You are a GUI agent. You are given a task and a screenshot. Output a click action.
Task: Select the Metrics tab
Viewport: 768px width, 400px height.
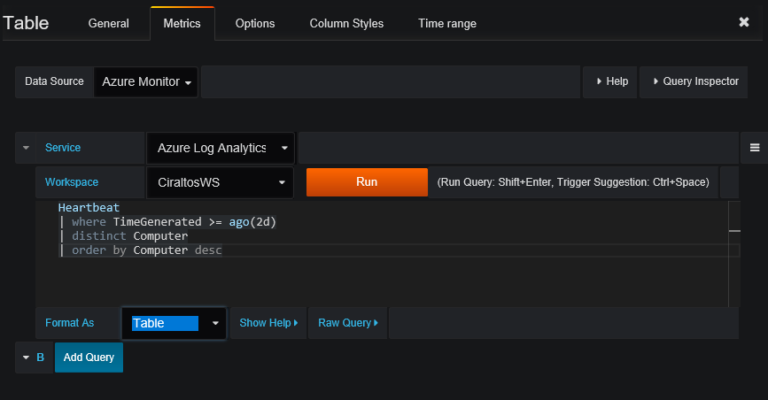tap(182, 23)
